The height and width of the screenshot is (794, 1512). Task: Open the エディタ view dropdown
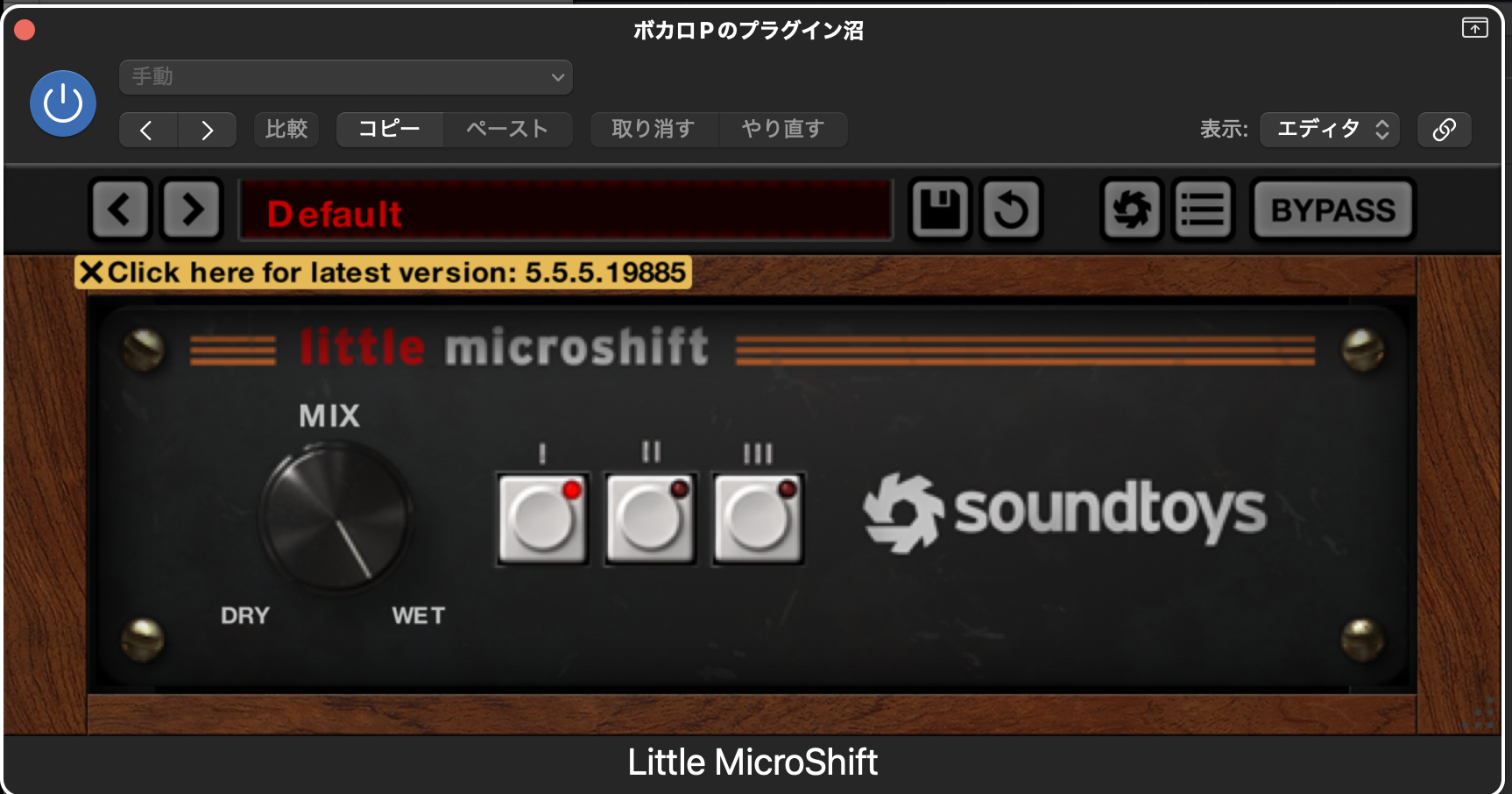(x=1330, y=130)
